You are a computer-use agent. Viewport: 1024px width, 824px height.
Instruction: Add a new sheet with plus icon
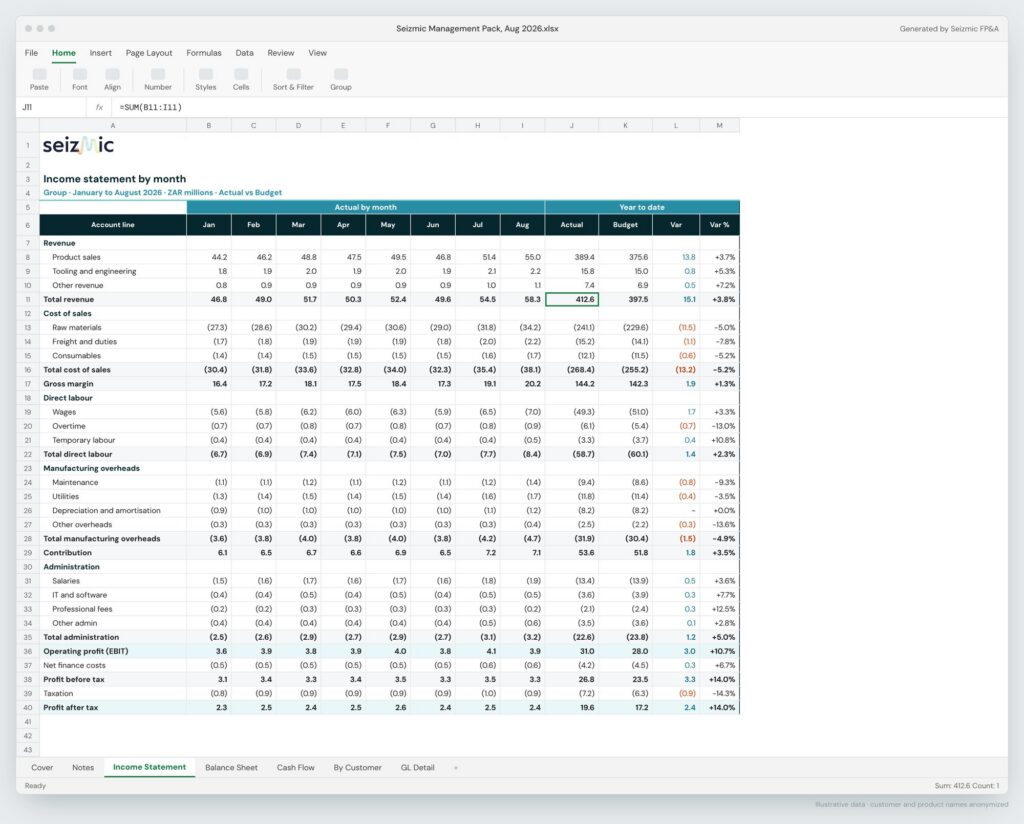point(456,768)
